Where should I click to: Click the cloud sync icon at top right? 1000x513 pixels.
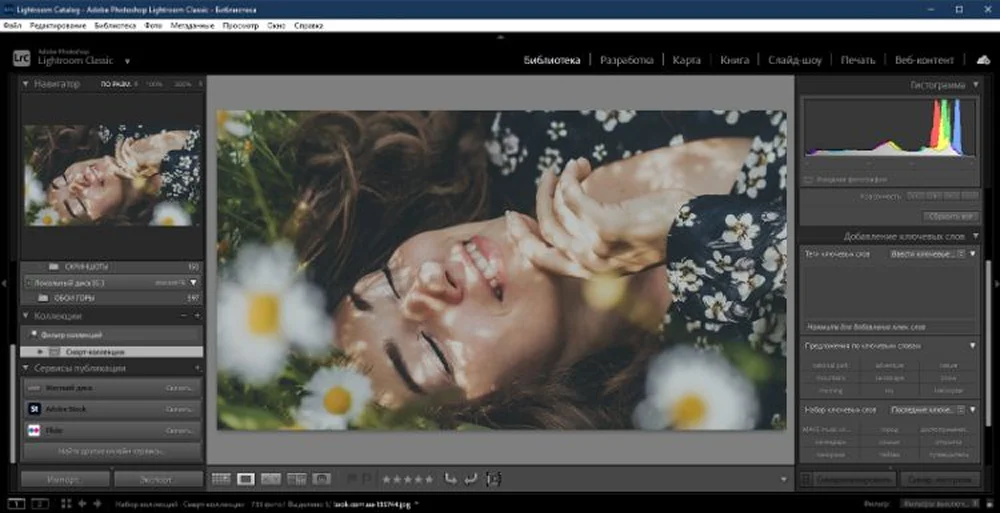(x=982, y=60)
